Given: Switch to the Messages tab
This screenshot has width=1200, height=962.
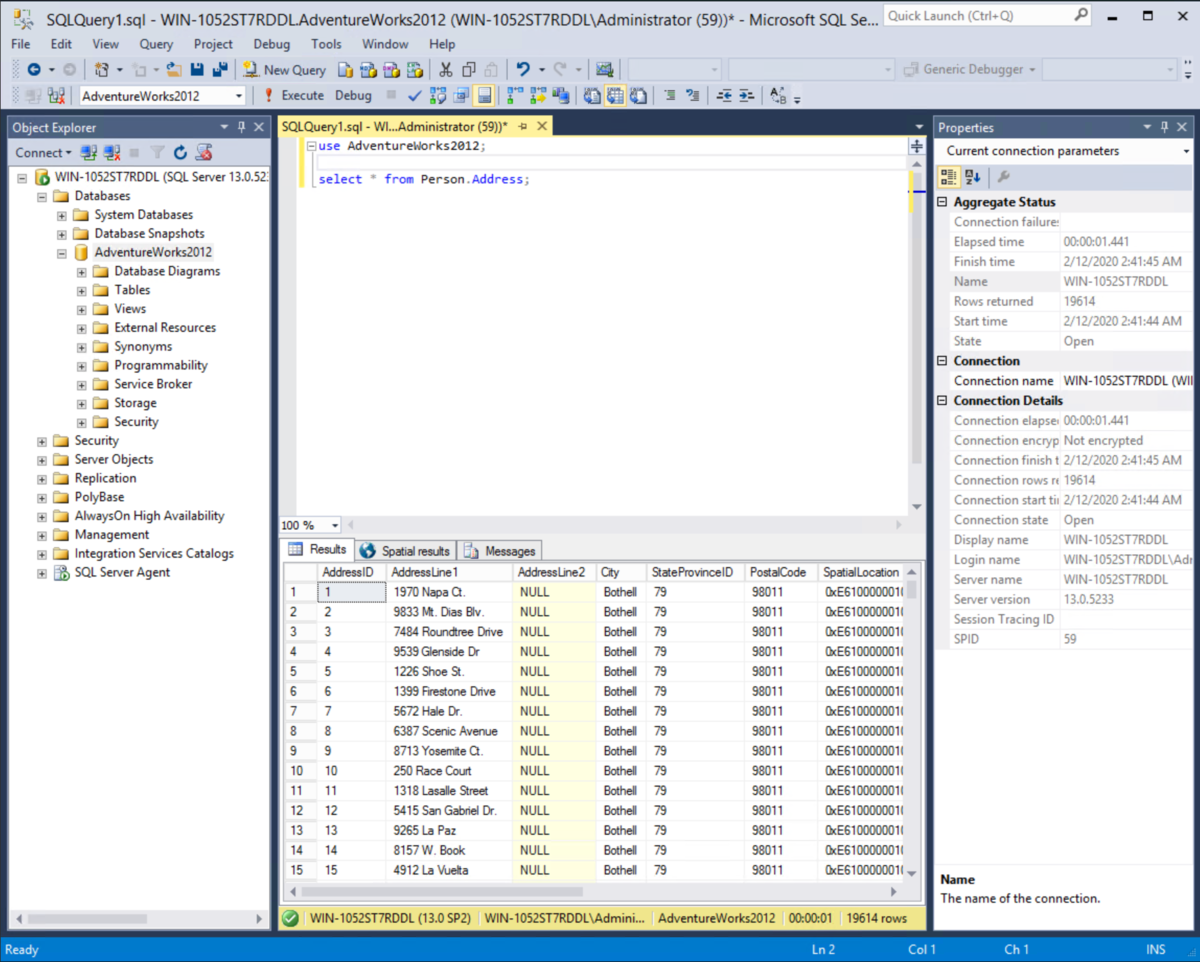Looking at the screenshot, I should coord(500,551).
